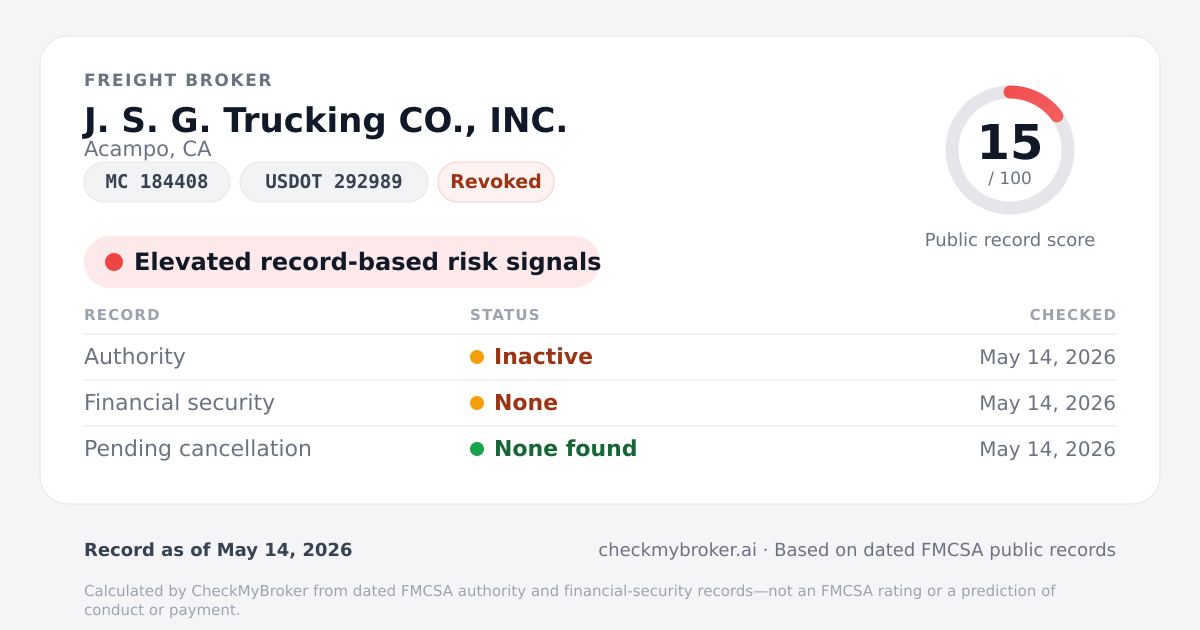Click the RECORD column header

pyautogui.click(x=122, y=315)
